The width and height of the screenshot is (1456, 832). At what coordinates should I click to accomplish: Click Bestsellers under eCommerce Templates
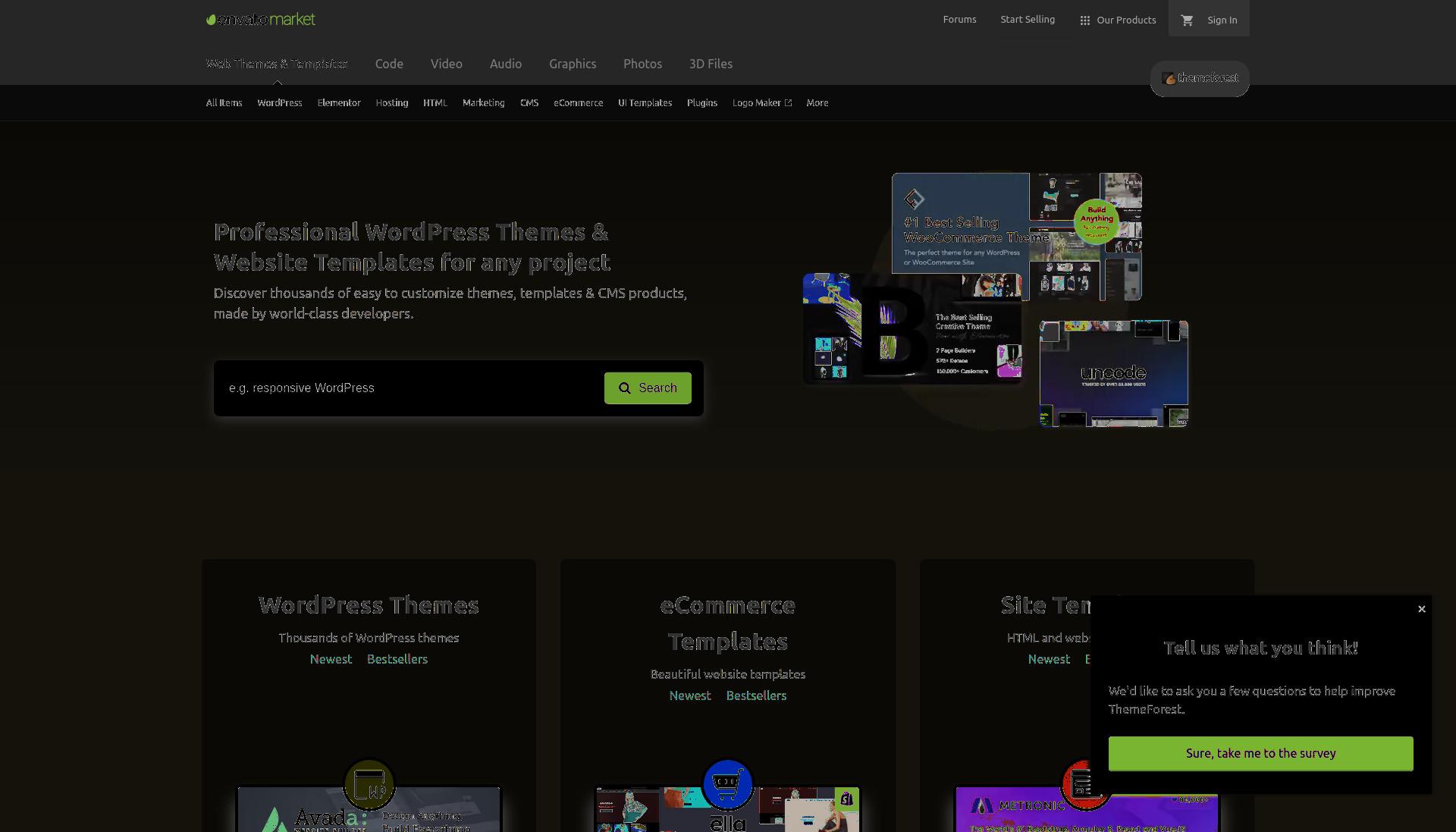pyautogui.click(x=756, y=695)
